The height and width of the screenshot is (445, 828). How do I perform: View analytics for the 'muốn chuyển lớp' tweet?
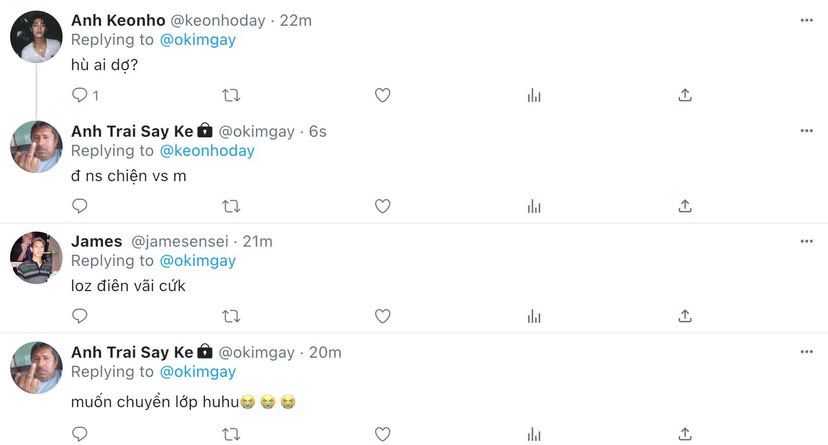pyautogui.click(x=534, y=434)
